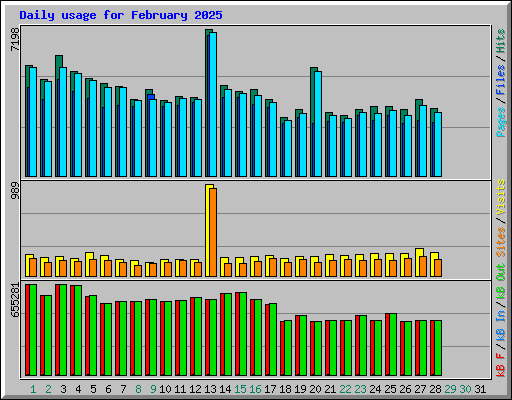Click day label 15 on the axis
This screenshot has height=400, width=512.
(x=240, y=389)
